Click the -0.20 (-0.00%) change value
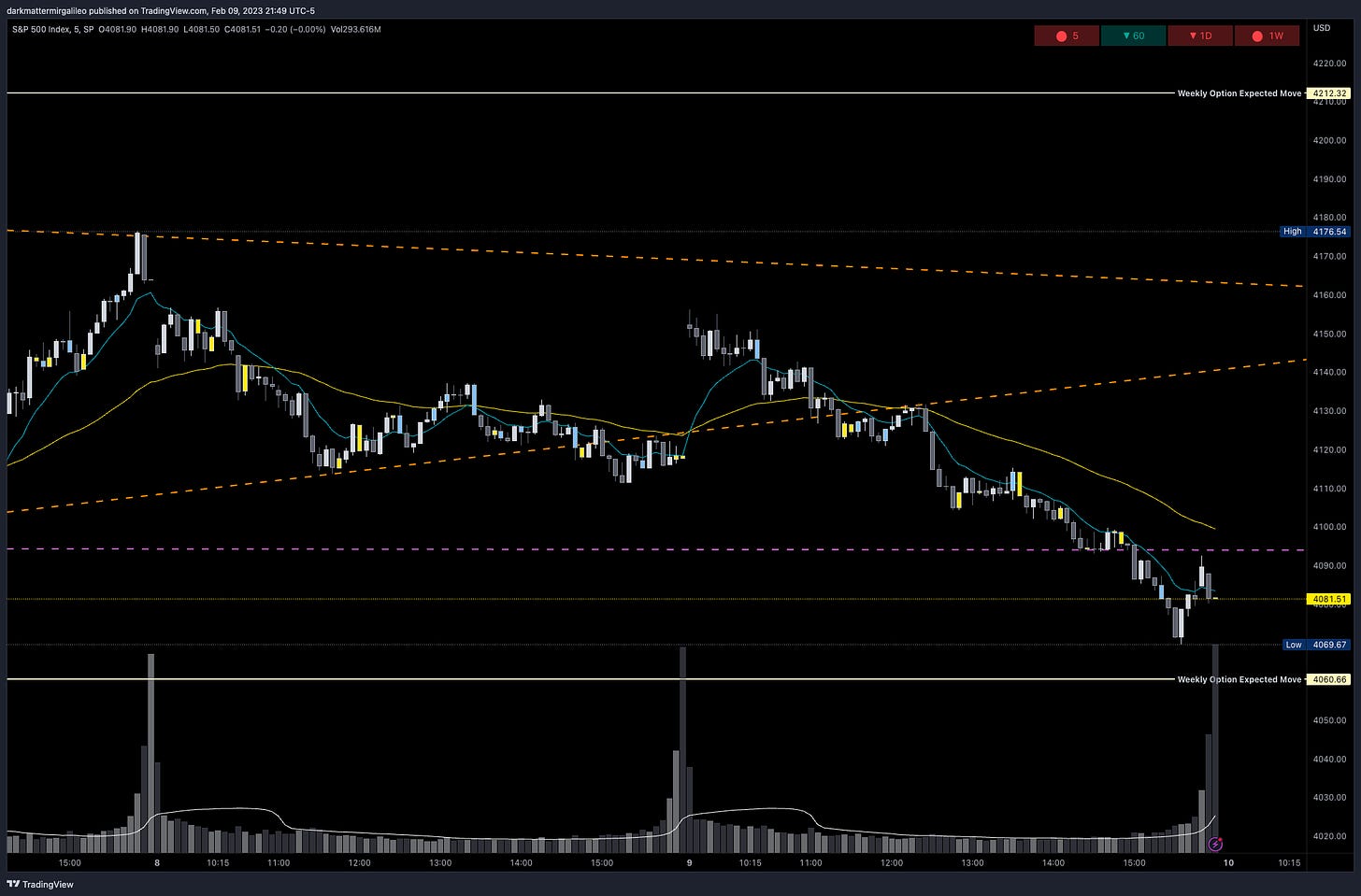 [295, 29]
